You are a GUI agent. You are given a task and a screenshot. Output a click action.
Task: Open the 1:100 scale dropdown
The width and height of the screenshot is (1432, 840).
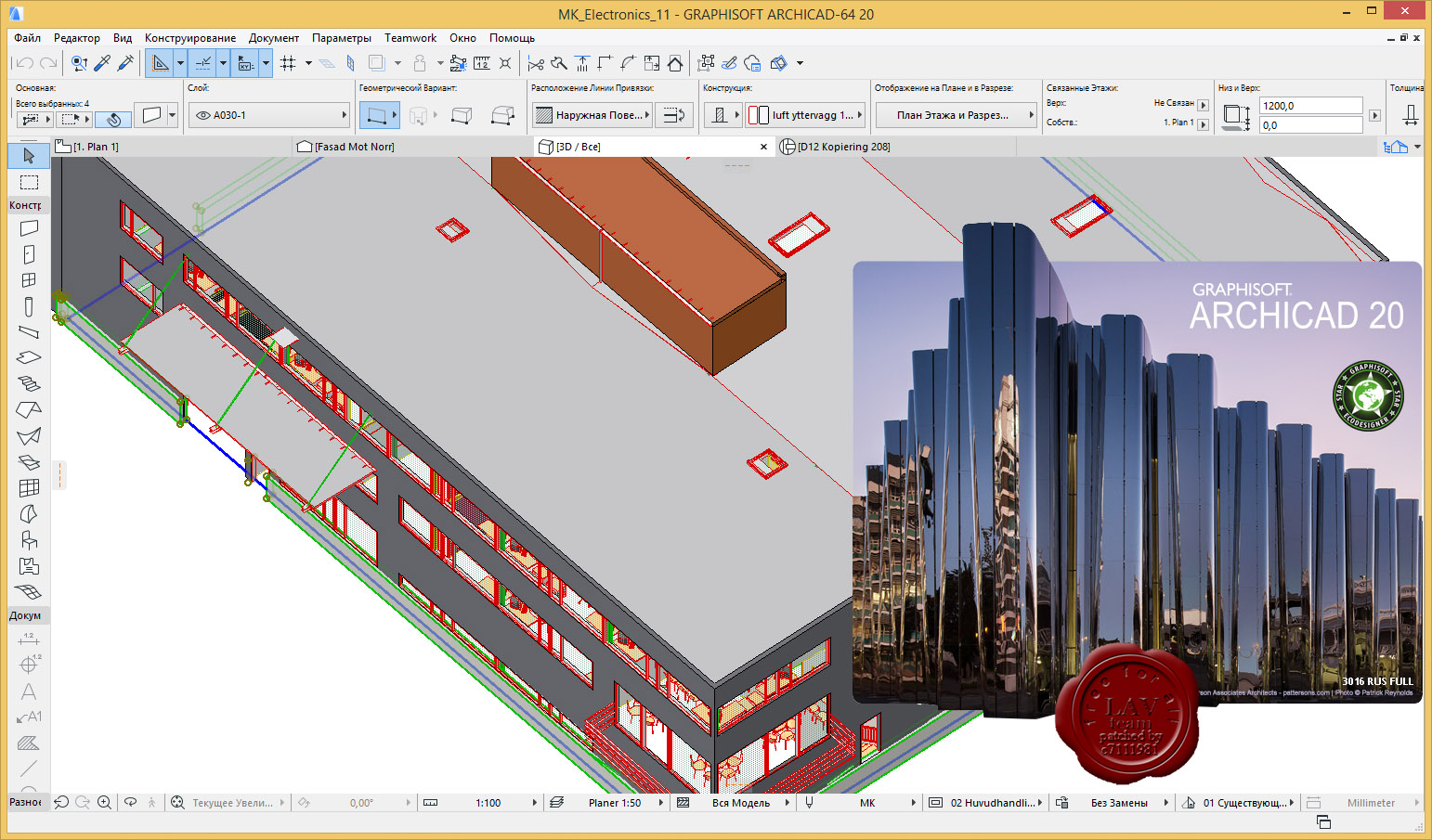click(x=481, y=803)
